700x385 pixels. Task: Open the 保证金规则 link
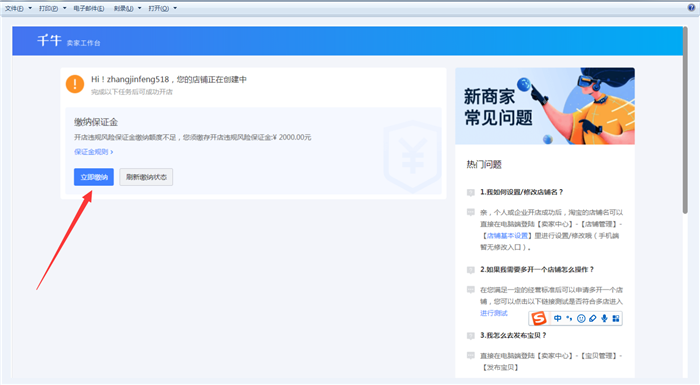coord(93,152)
